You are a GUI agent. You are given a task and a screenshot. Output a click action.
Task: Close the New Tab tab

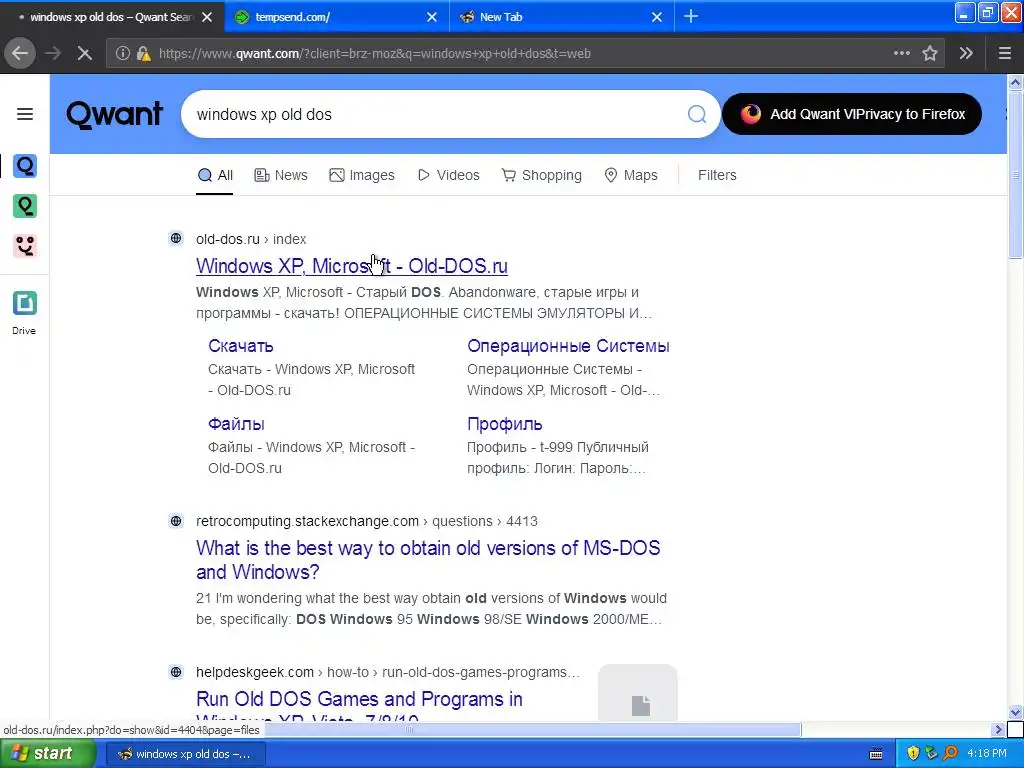coord(657,18)
